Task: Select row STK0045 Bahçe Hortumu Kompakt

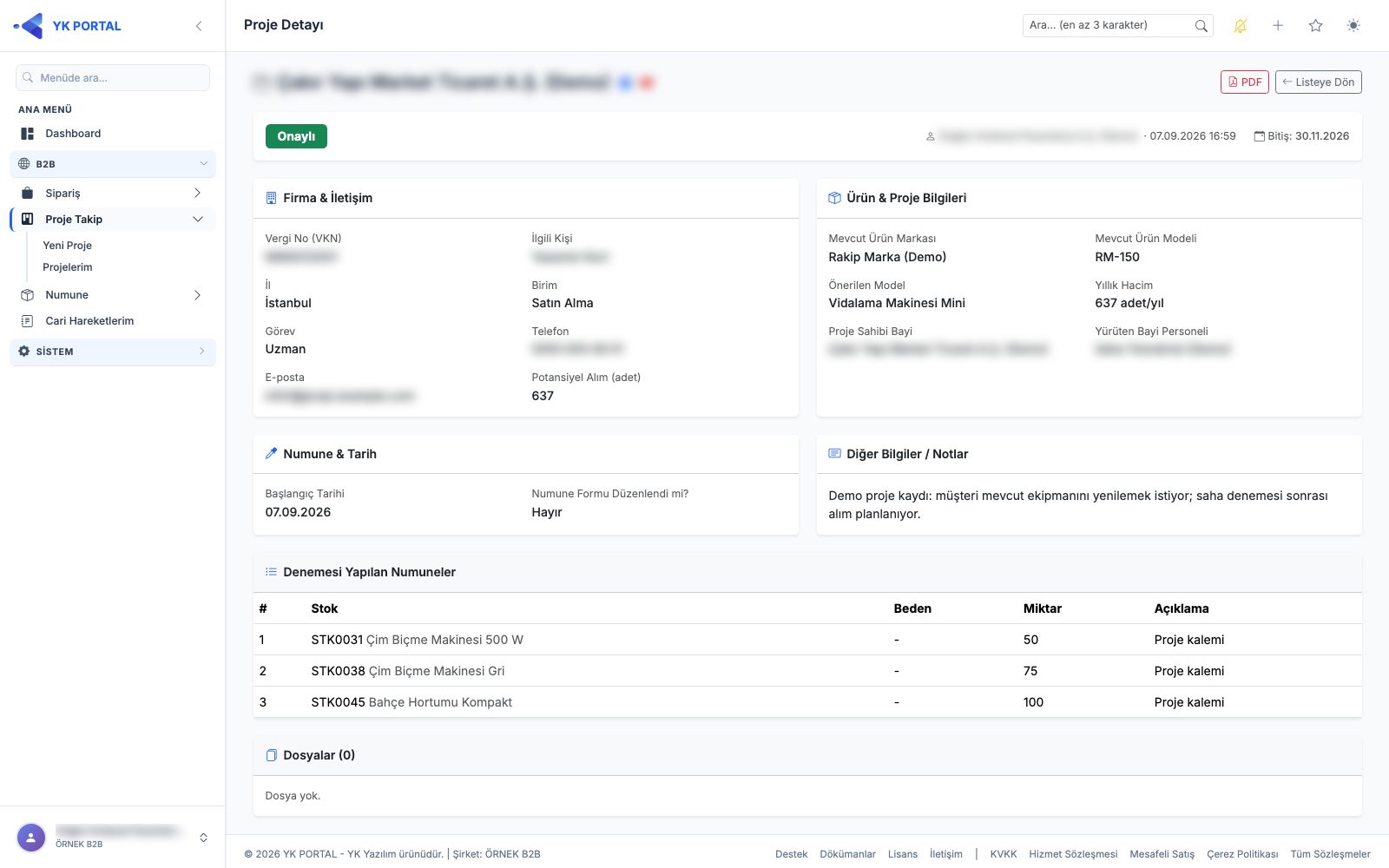Action: (x=807, y=702)
